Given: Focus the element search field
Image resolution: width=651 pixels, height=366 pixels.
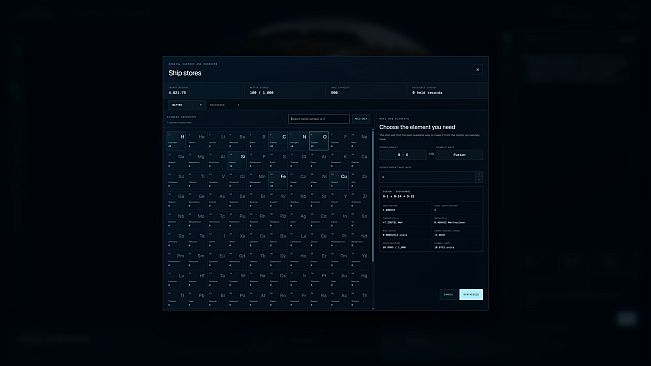Looking at the screenshot, I should tap(318, 119).
